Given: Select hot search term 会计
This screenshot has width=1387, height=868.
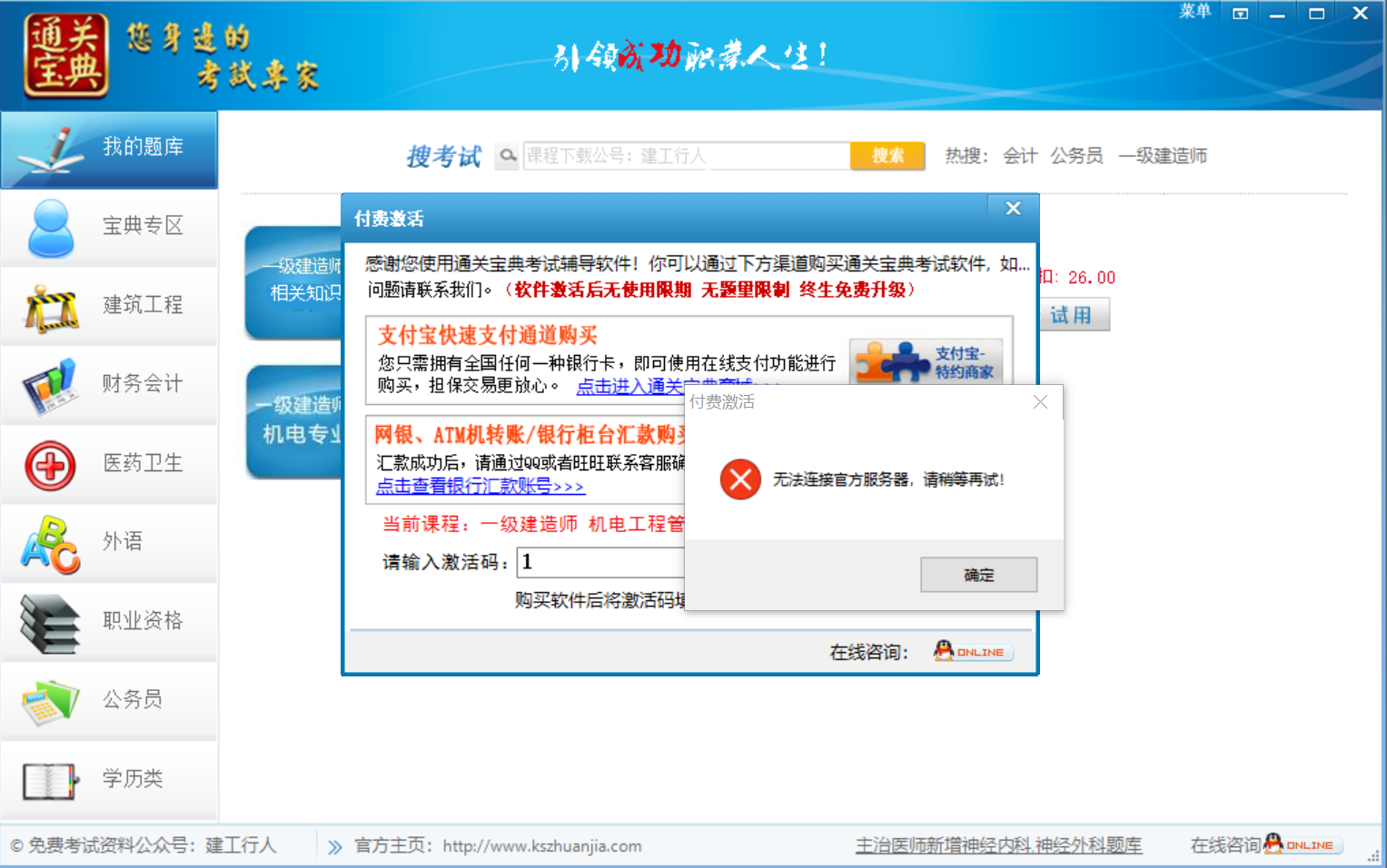Looking at the screenshot, I should (1020, 156).
